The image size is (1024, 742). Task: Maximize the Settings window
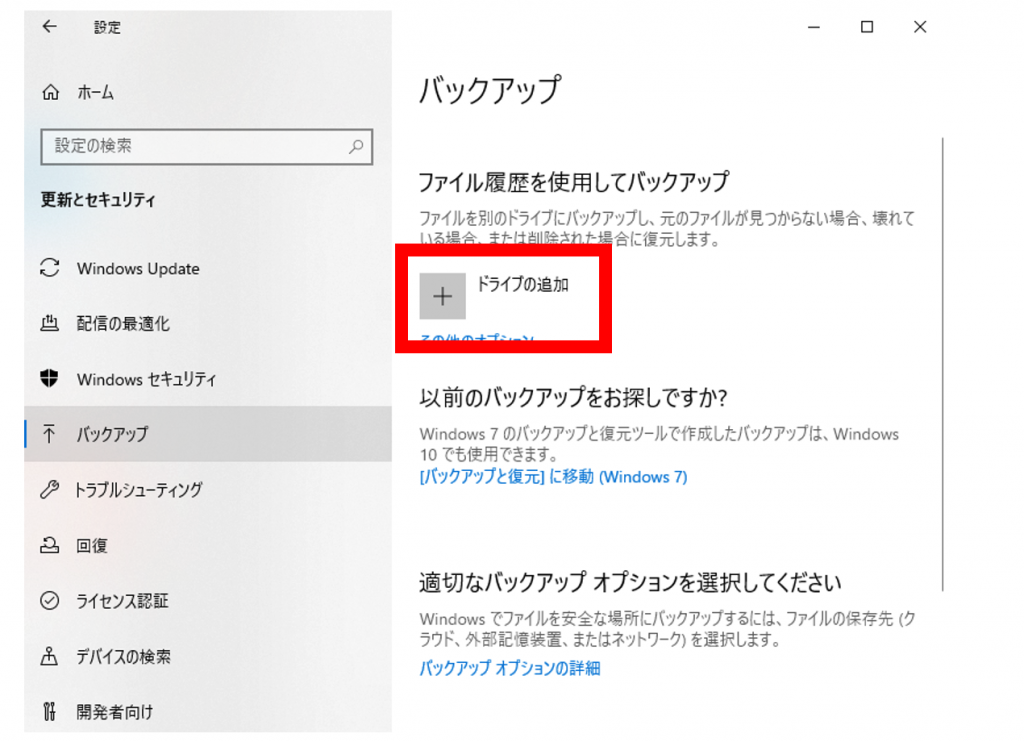867,28
